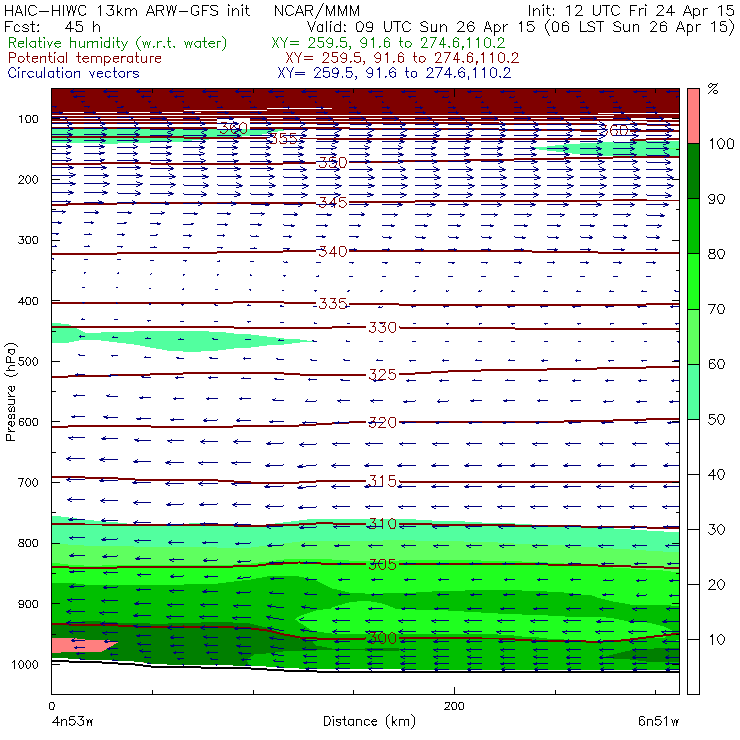Click the colorbar swatch between 70 and 80

693,281
